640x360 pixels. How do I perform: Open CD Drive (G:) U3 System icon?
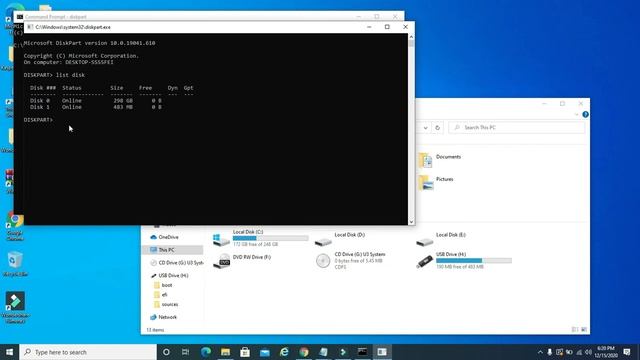(x=323, y=261)
